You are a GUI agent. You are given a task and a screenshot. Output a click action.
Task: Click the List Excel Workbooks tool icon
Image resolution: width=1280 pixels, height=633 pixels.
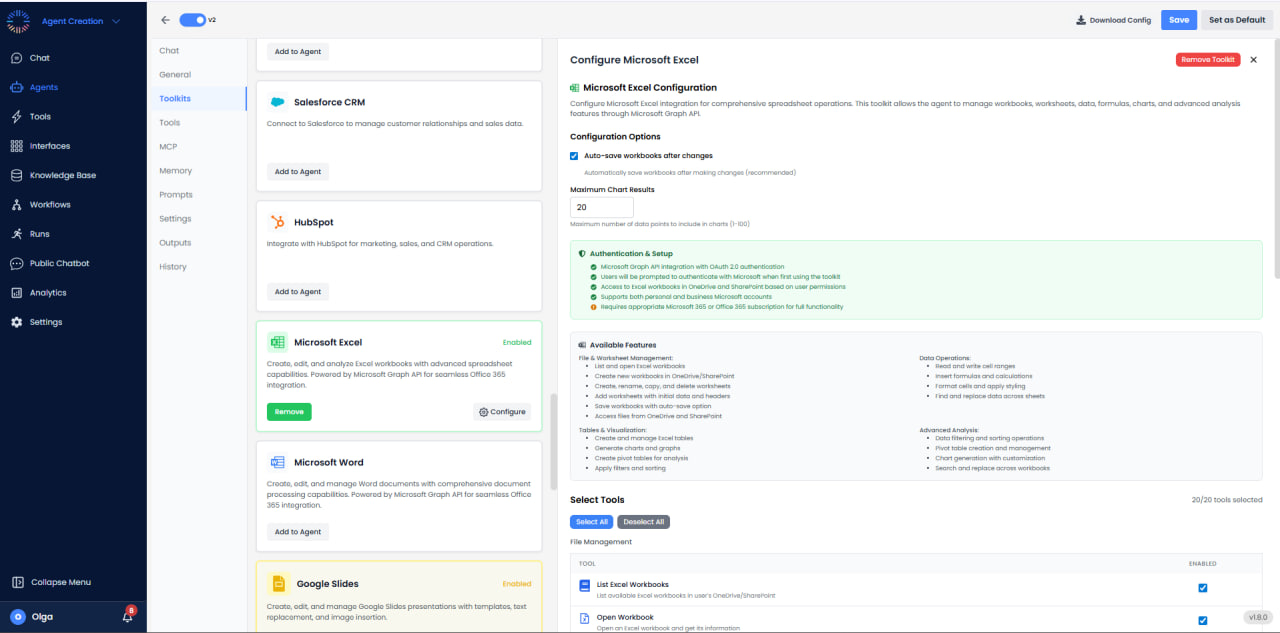[x=585, y=586]
